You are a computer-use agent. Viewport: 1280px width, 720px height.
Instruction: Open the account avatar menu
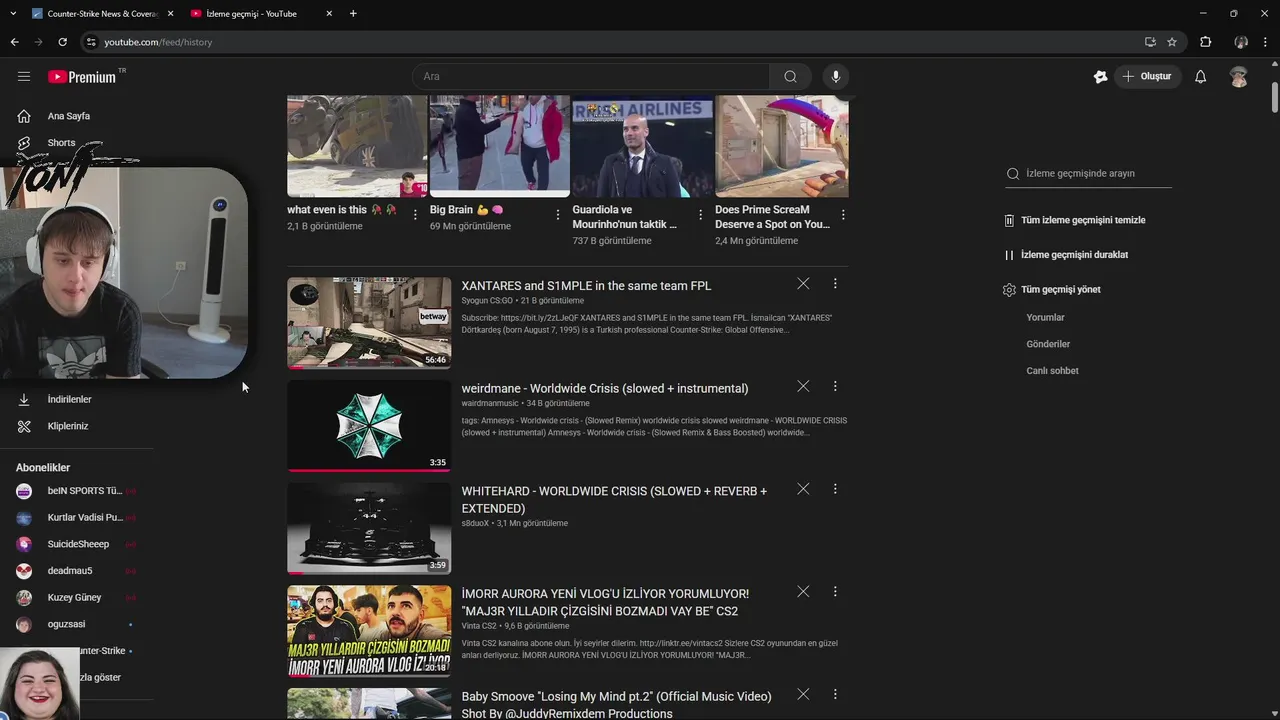point(1239,76)
